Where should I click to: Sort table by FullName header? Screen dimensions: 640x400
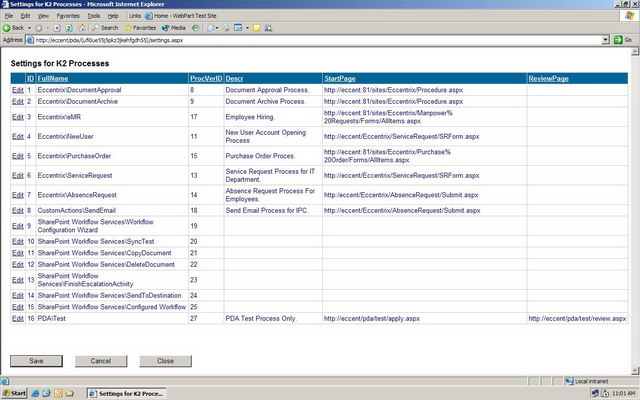pos(53,78)
